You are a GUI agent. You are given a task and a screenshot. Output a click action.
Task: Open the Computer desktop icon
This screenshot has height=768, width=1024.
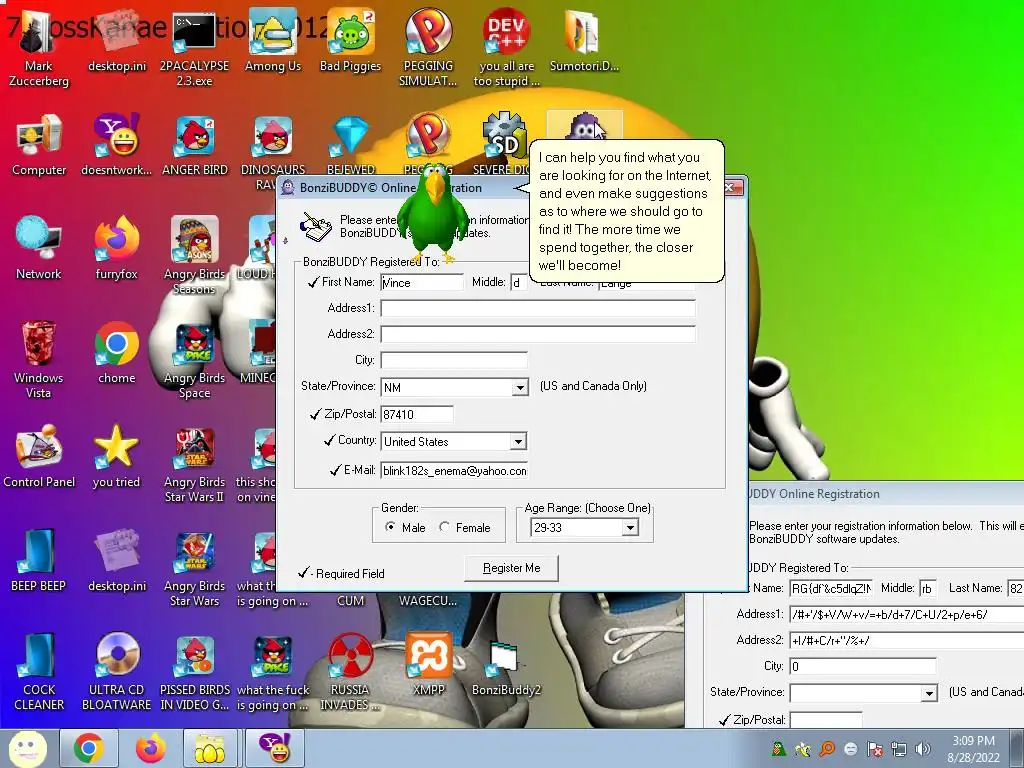(x=39, y=145)
